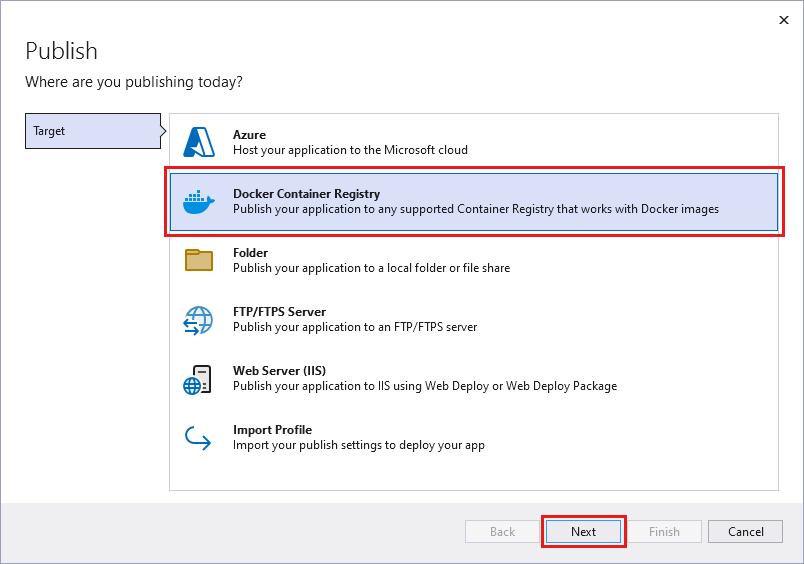Pick the Web Server IIS icon

[x=197, y=379]
